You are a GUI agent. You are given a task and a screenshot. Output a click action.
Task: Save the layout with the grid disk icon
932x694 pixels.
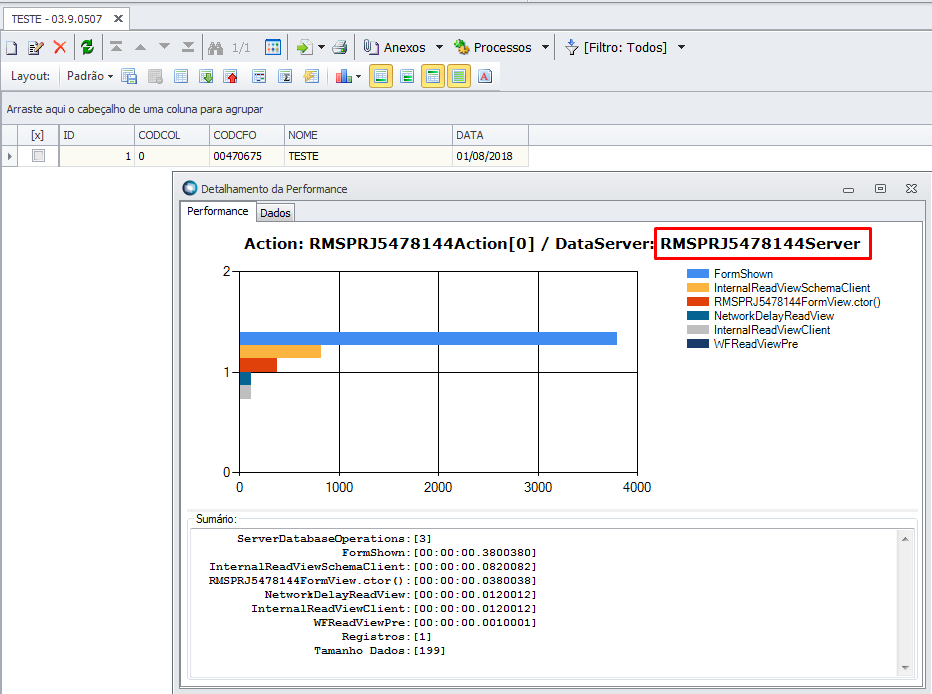coord(129,76)
